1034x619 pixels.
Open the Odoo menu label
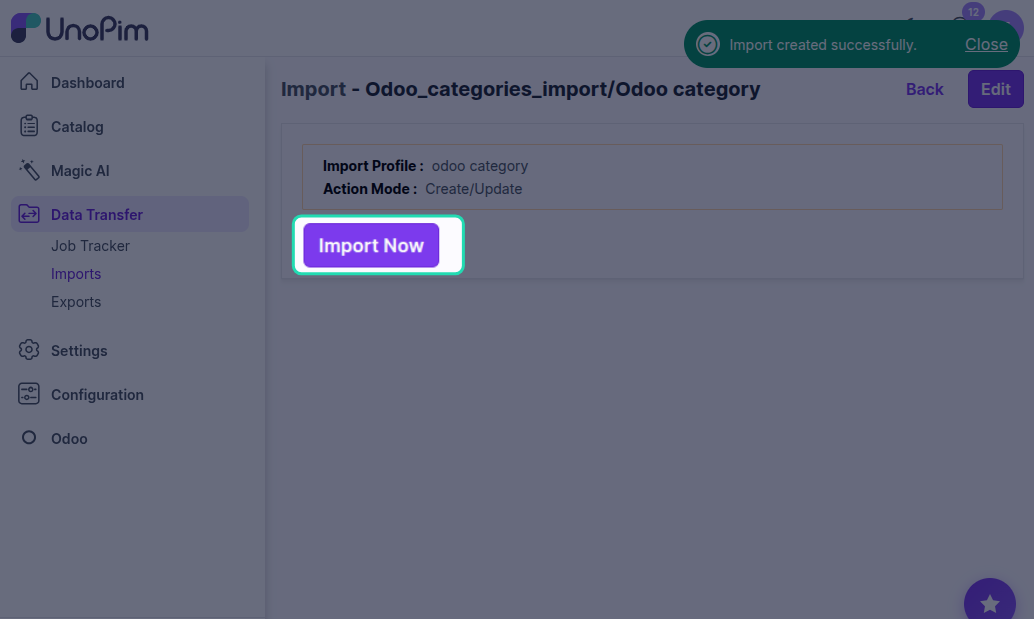pos(69,438)
